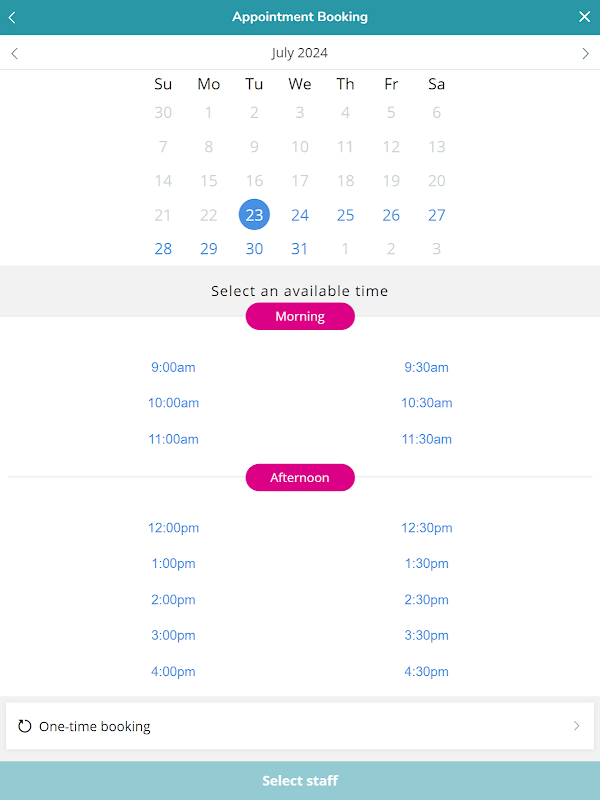Screen dimensions: 600x800
Task: Click the selected date 23
Action: click(254, 215)
